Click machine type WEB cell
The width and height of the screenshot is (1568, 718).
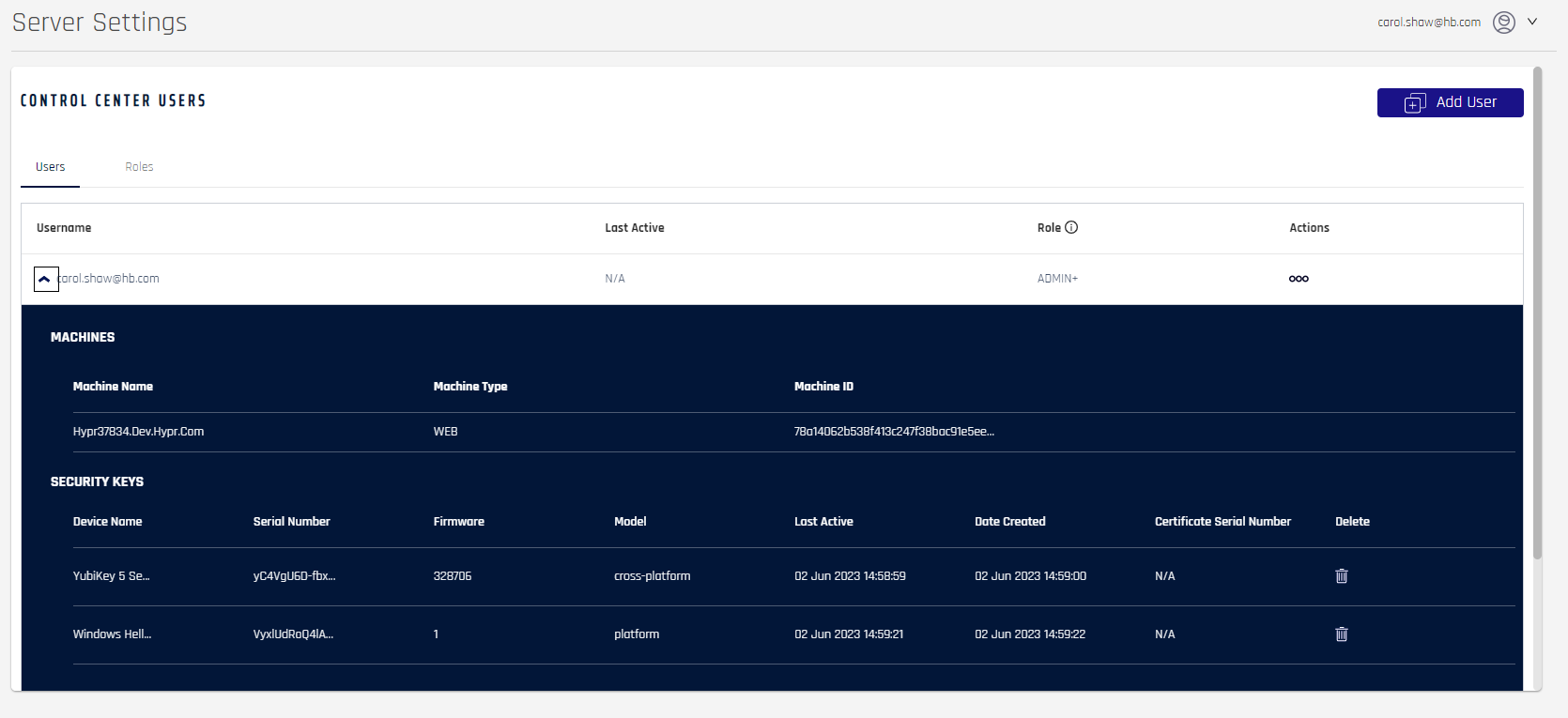[x=446, y=432]
